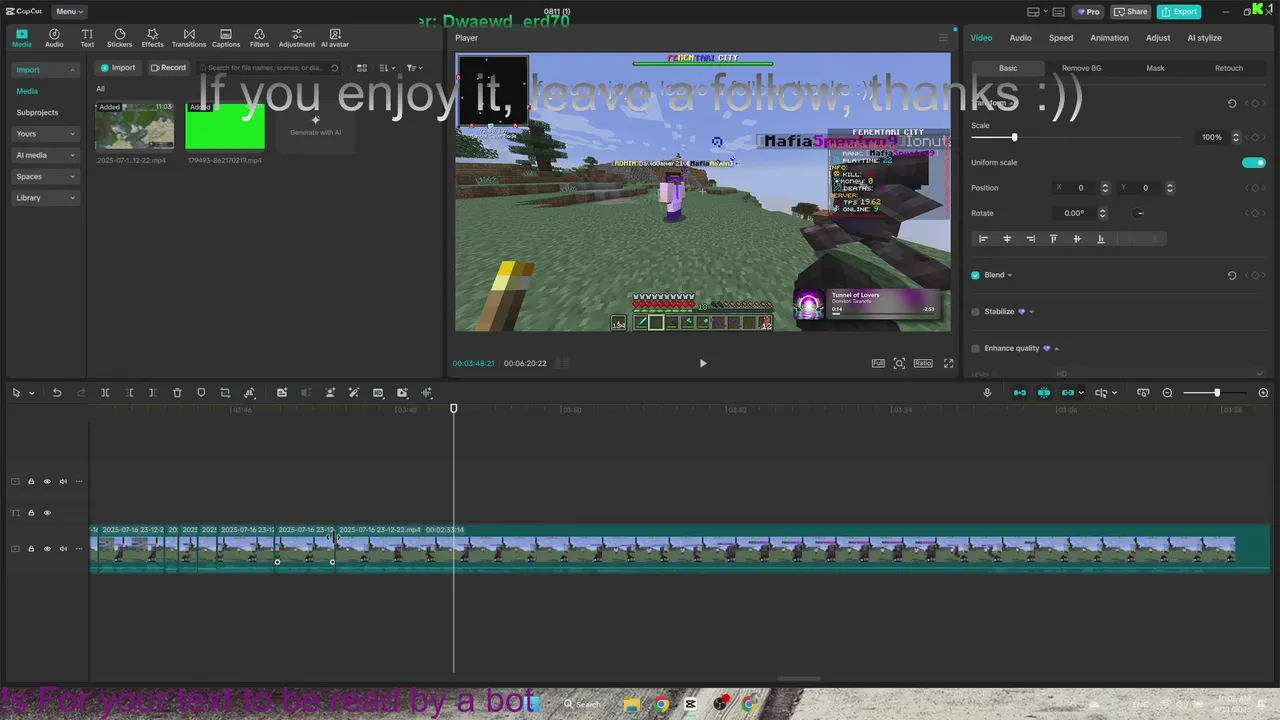Select the Mask sub-tab

pyautogui.click(x=1155, y=68)
